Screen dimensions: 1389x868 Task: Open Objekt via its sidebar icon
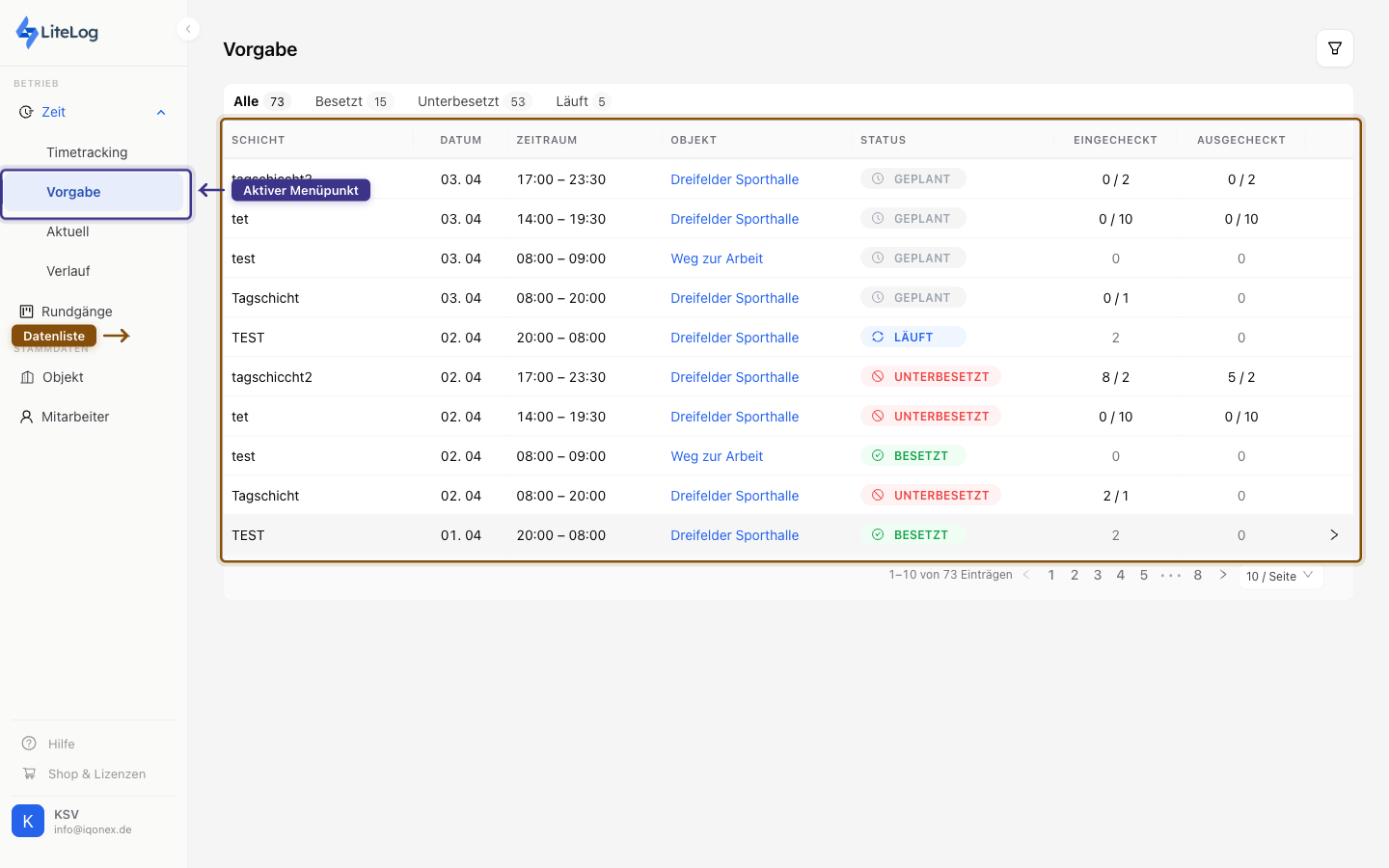click(x=27, y=377)
